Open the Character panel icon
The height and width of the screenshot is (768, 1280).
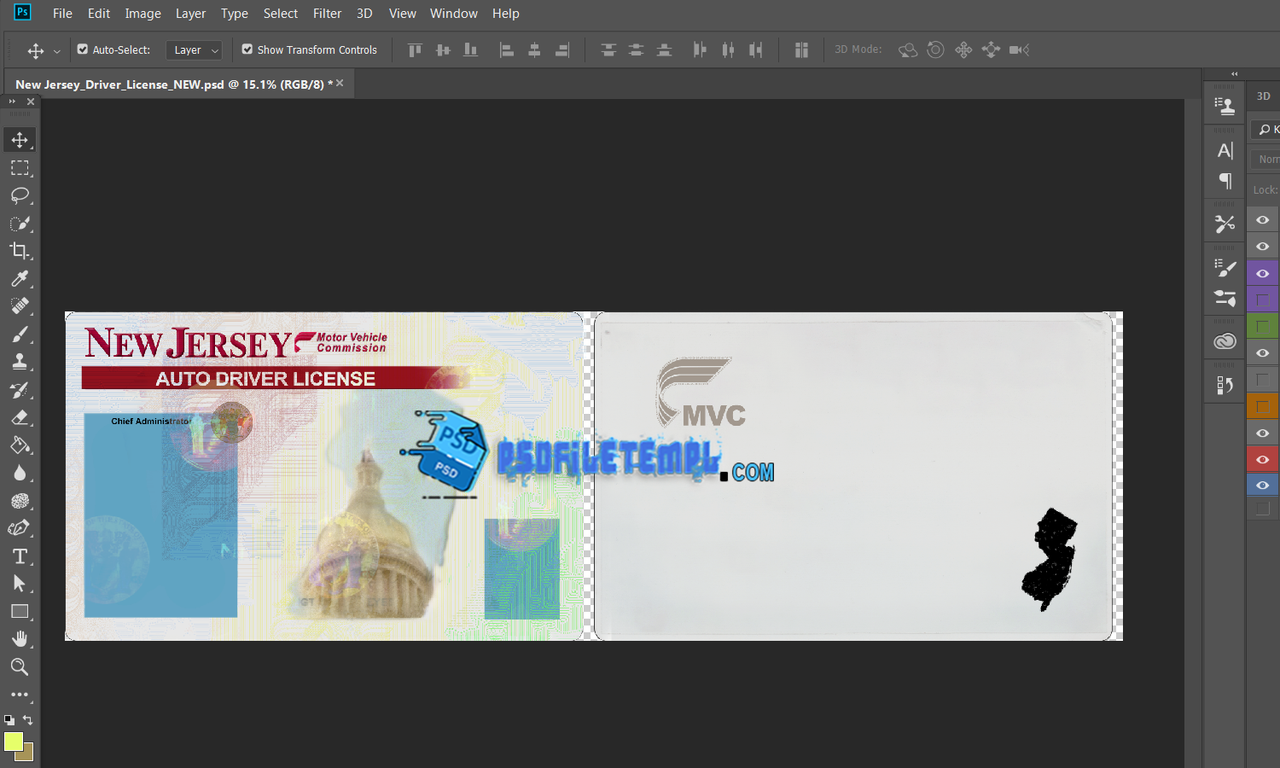[x=1225, y=151]
